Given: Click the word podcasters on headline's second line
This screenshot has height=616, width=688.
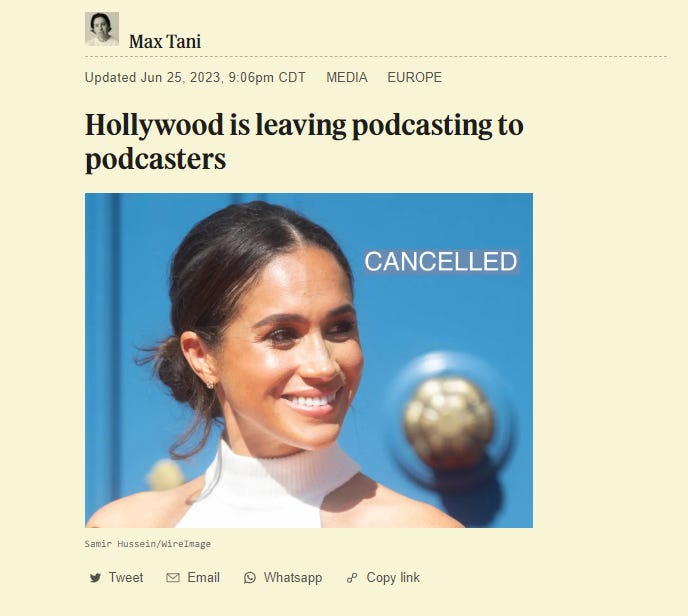Looking at the screenshot, I should (156, 159).
